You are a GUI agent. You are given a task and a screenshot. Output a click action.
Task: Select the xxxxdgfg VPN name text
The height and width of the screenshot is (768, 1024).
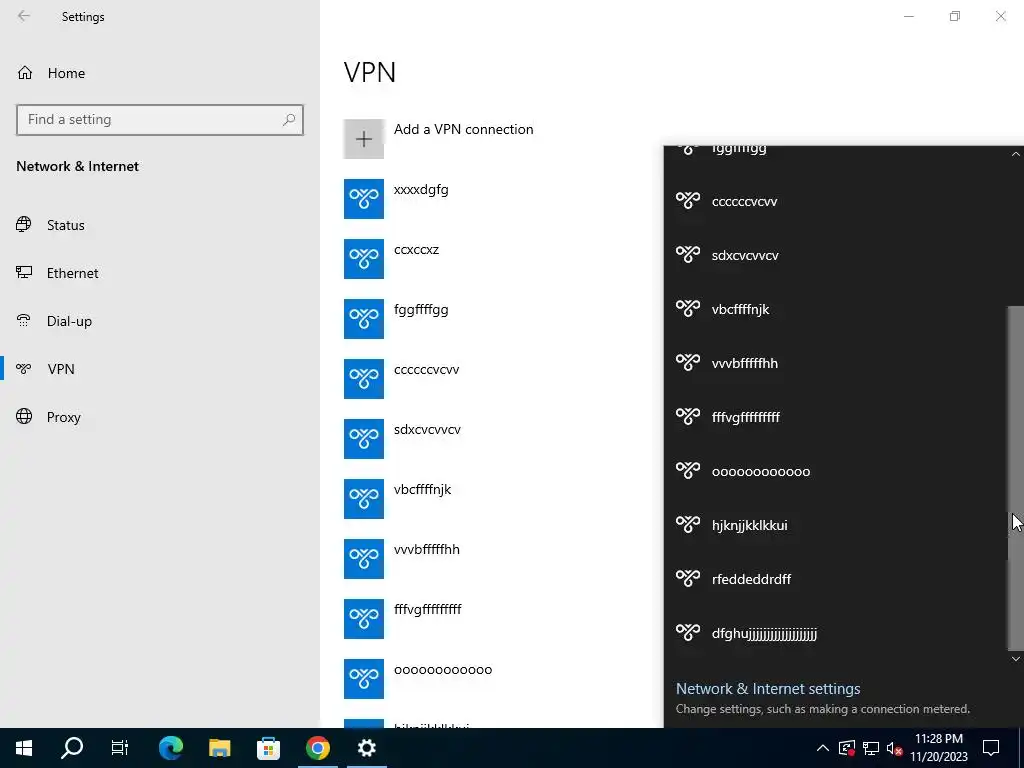421,189
